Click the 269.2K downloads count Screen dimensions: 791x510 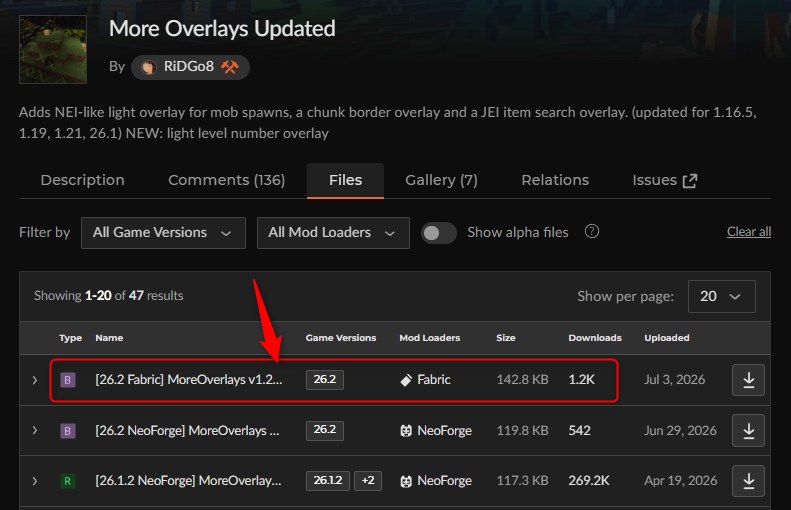coord(588,481)
